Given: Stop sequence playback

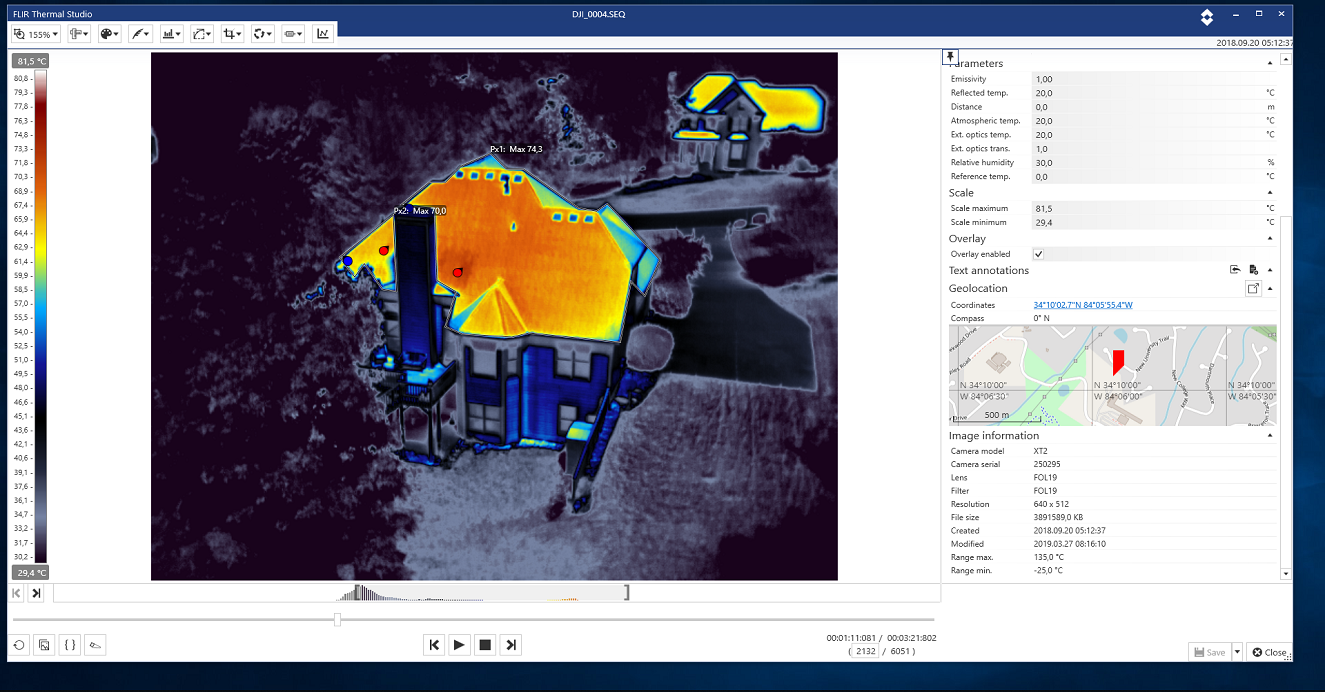Looking at the screenshot, I should point(485,645).
